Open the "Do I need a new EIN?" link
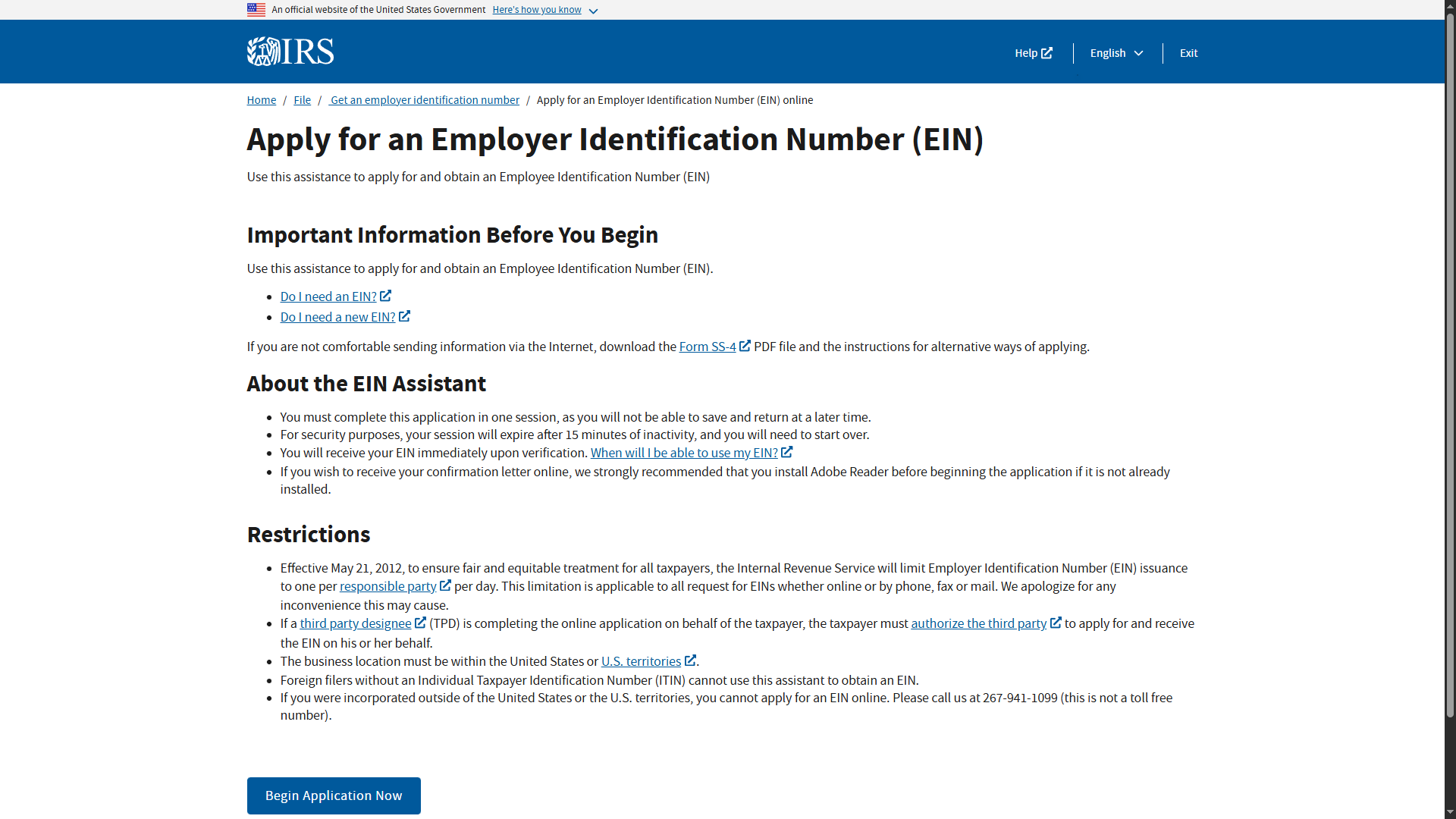Viewport: 1456px width, 819px height. 337,316
